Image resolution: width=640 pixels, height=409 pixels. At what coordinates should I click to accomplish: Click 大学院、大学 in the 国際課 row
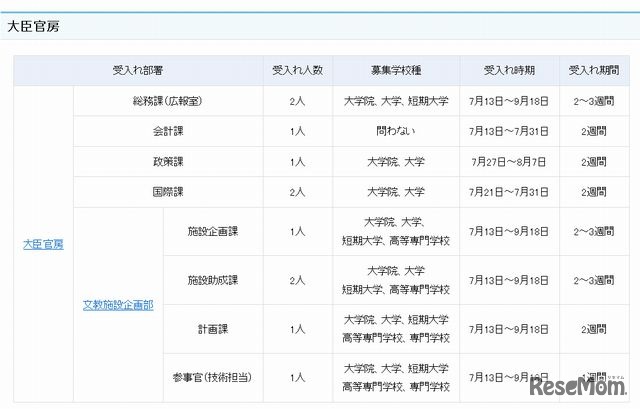point(396,192)
